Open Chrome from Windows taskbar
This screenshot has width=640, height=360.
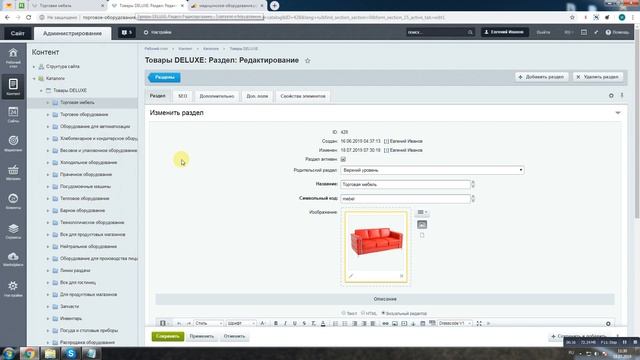pos(29,353)
